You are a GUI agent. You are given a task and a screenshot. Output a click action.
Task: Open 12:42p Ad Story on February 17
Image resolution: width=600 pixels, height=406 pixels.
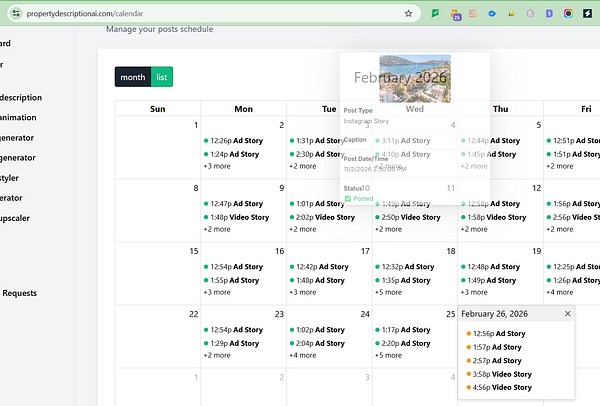[319, 267]
